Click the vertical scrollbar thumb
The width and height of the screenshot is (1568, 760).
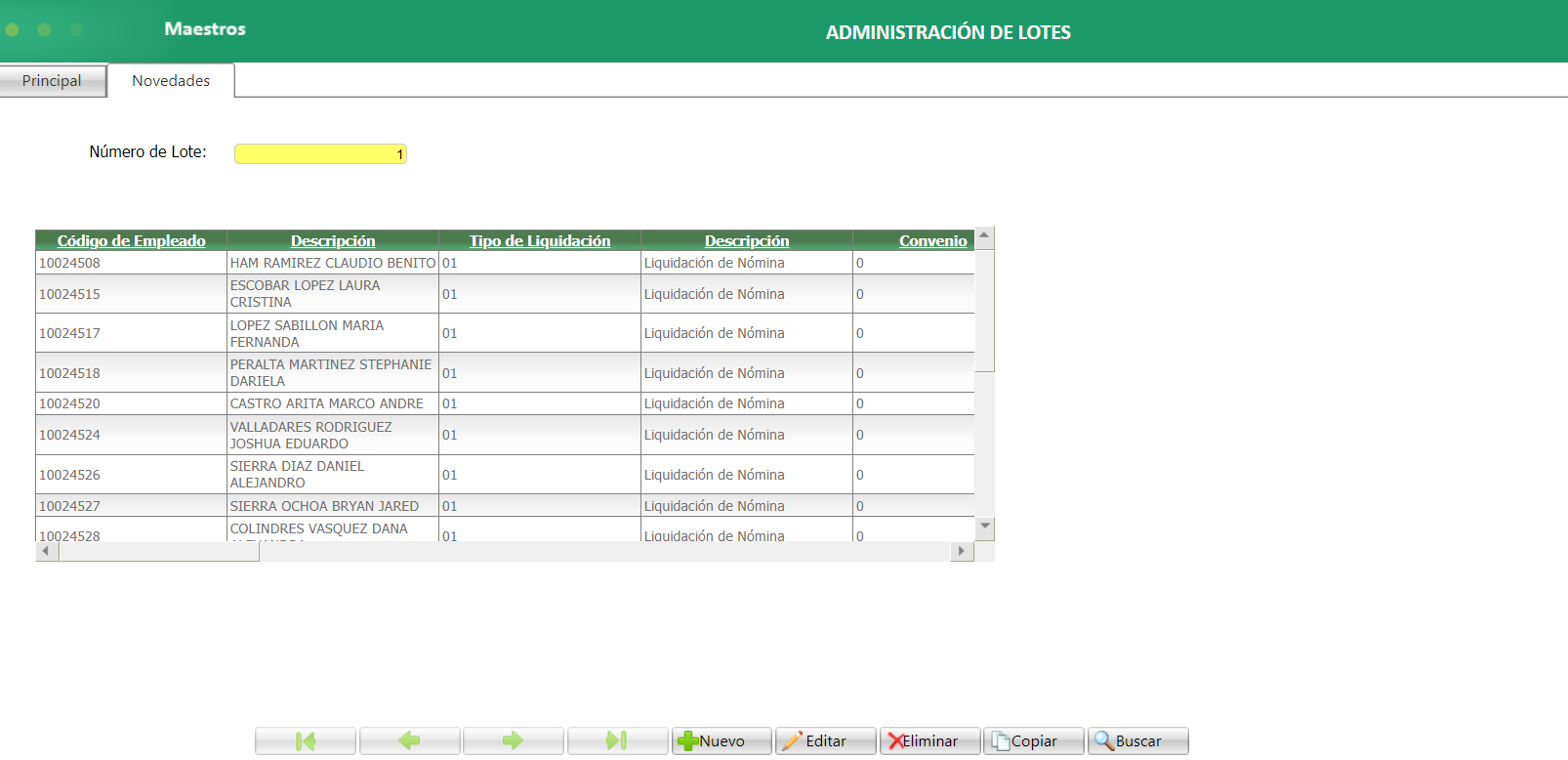[x=985, y=311]
